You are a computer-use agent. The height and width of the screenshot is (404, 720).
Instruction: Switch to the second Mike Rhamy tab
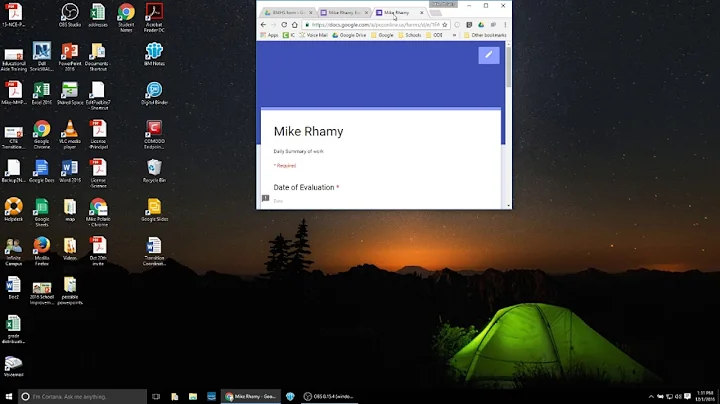(342, 12)
